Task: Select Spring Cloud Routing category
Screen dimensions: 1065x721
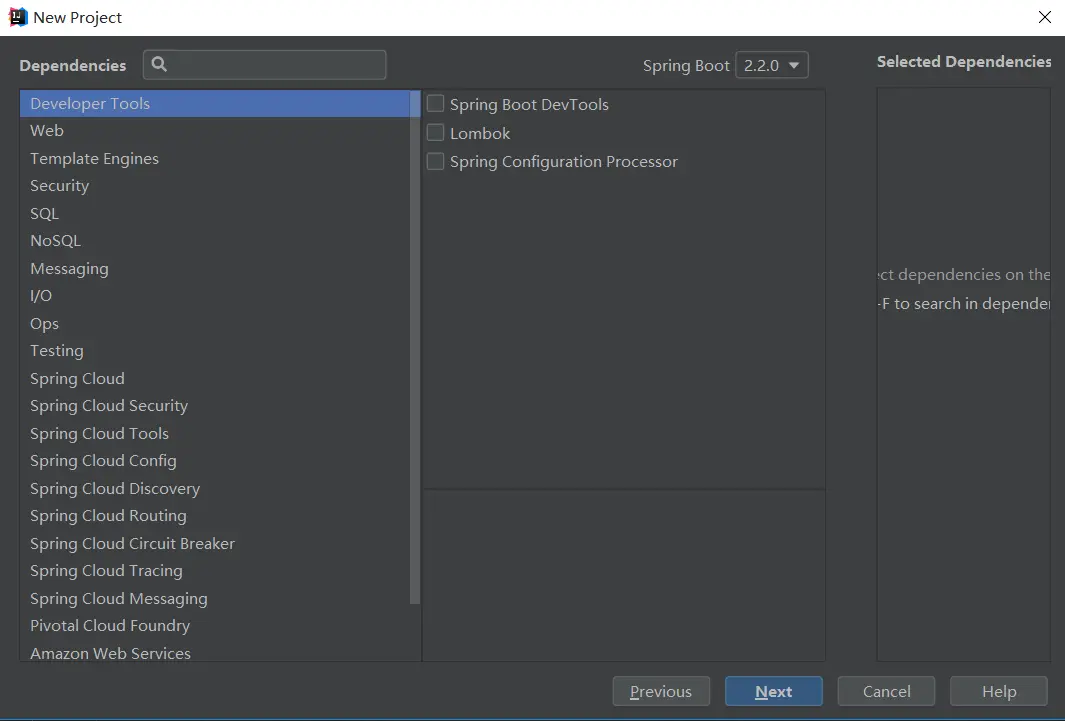Action: coord(215,515)
